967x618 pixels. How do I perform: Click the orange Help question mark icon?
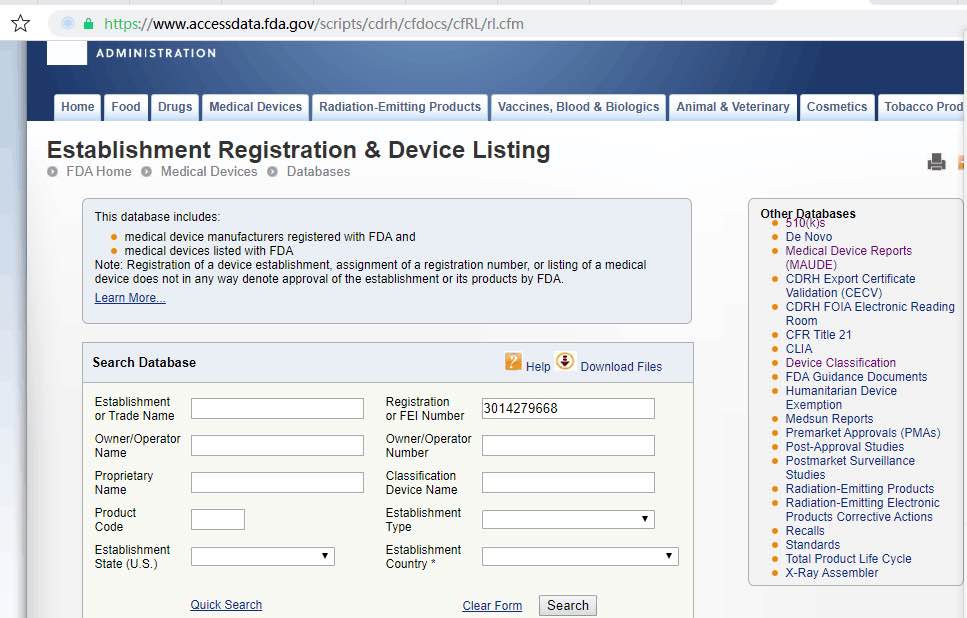pos(513,362)
